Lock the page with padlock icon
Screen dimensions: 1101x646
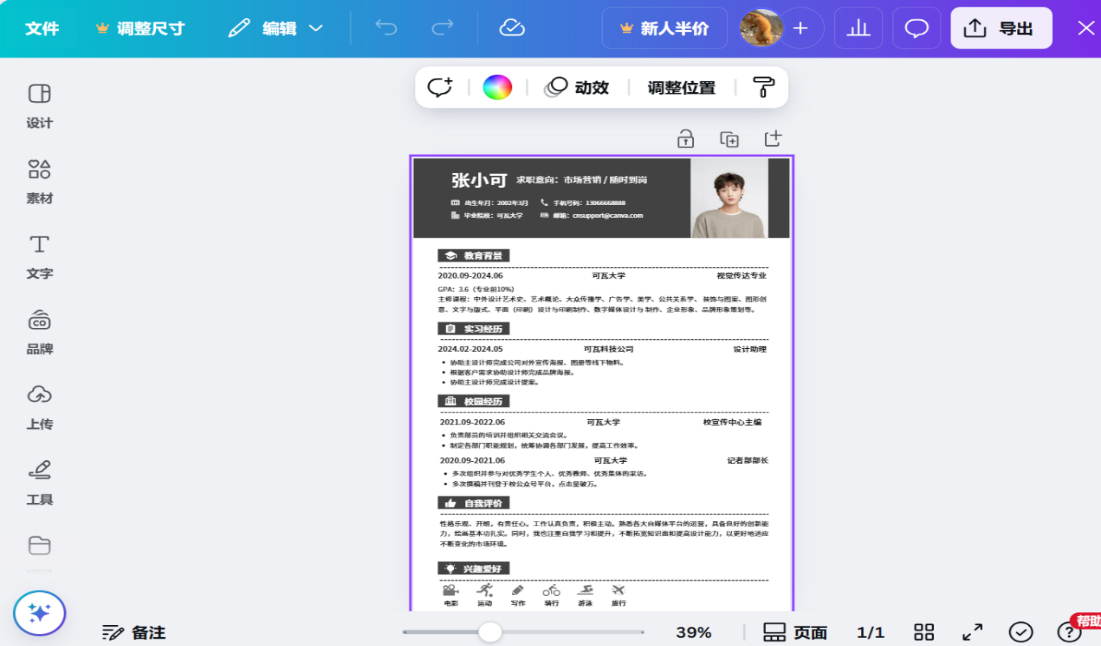[x=685, y=138]
